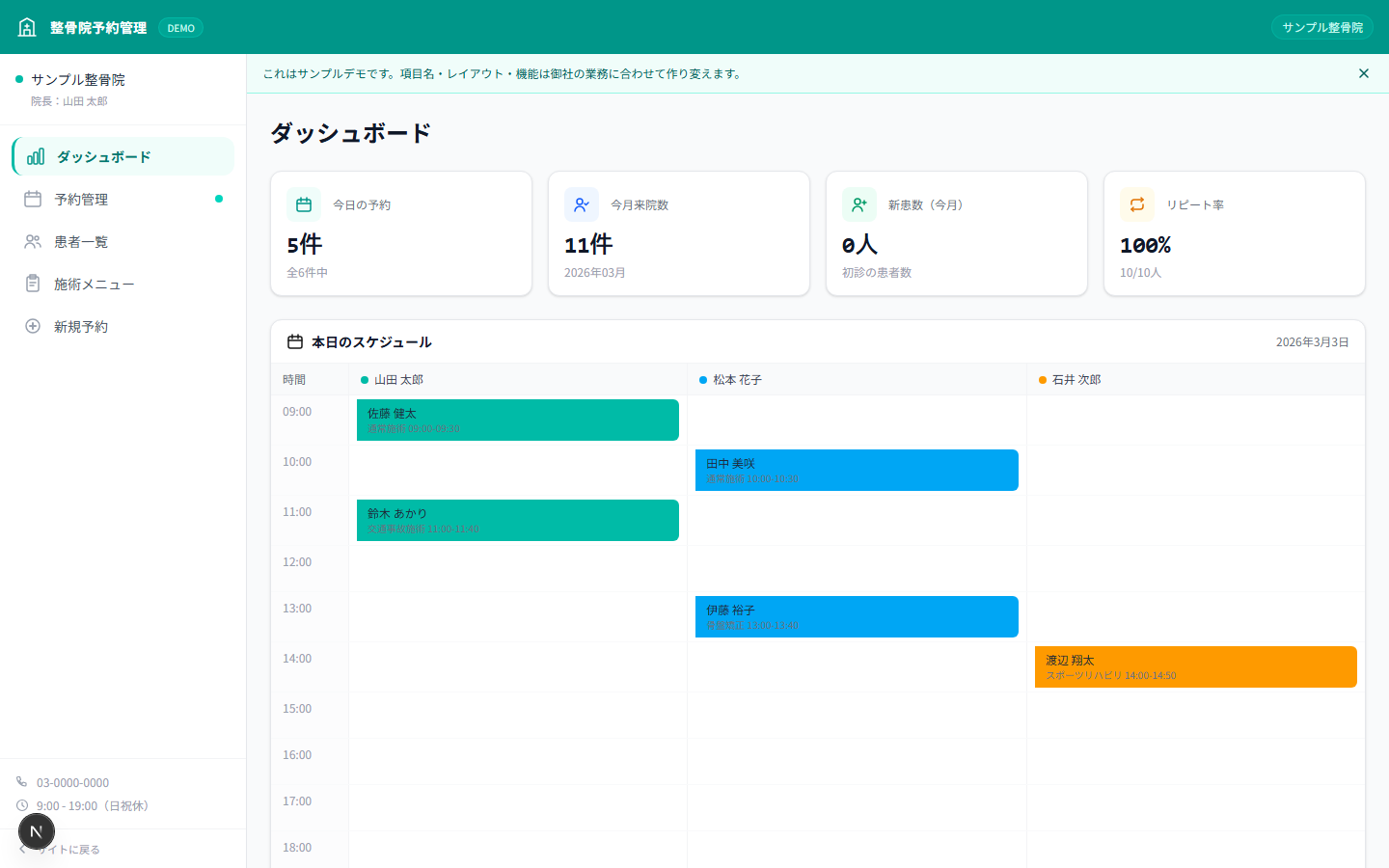1389x868 pixels.
Task: Click the サンプル整骨院 button in the header
Action: (x=1322, y=27)
